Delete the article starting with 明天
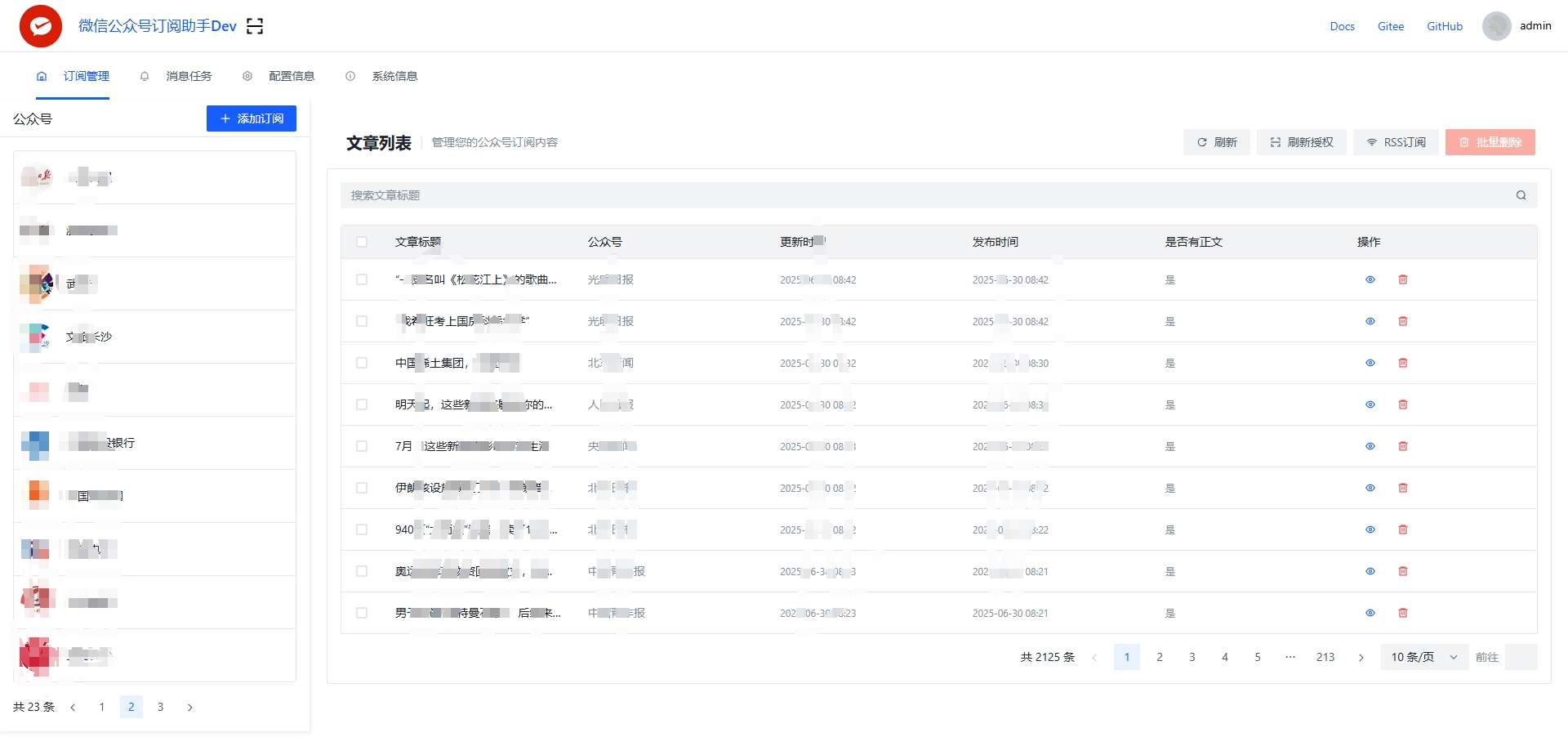Viewport: 1568px width, 746px height. 1403,404
